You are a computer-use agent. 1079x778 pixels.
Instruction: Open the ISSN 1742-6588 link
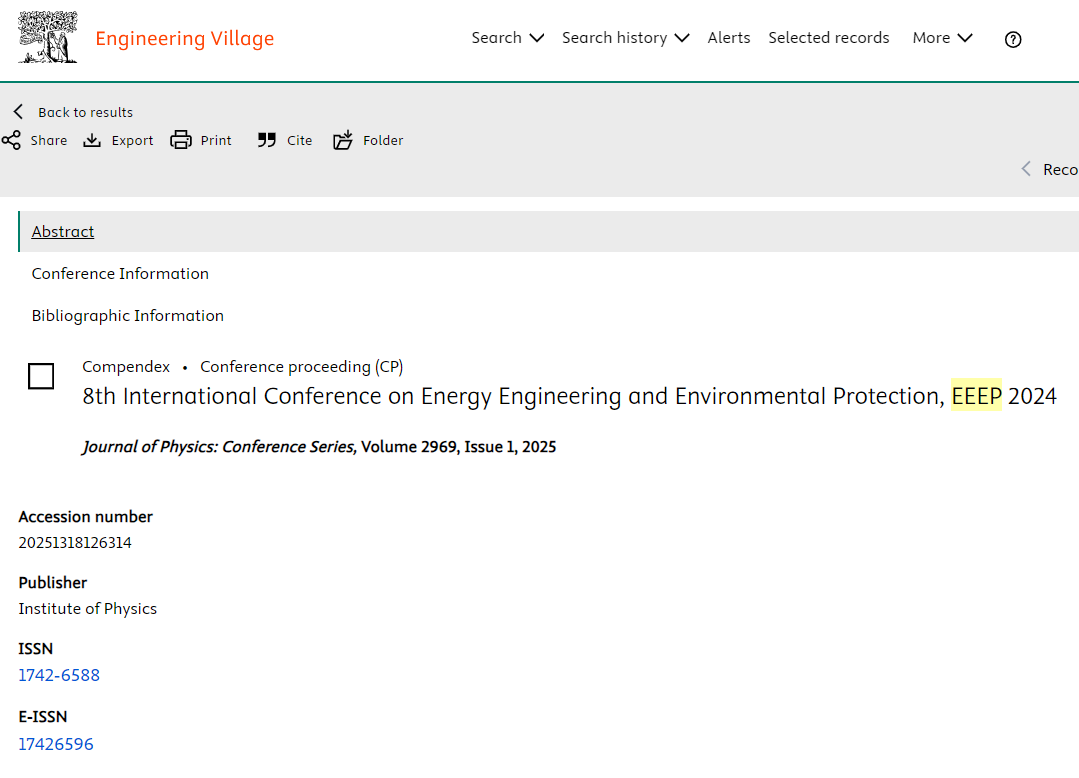click(59, 675)
